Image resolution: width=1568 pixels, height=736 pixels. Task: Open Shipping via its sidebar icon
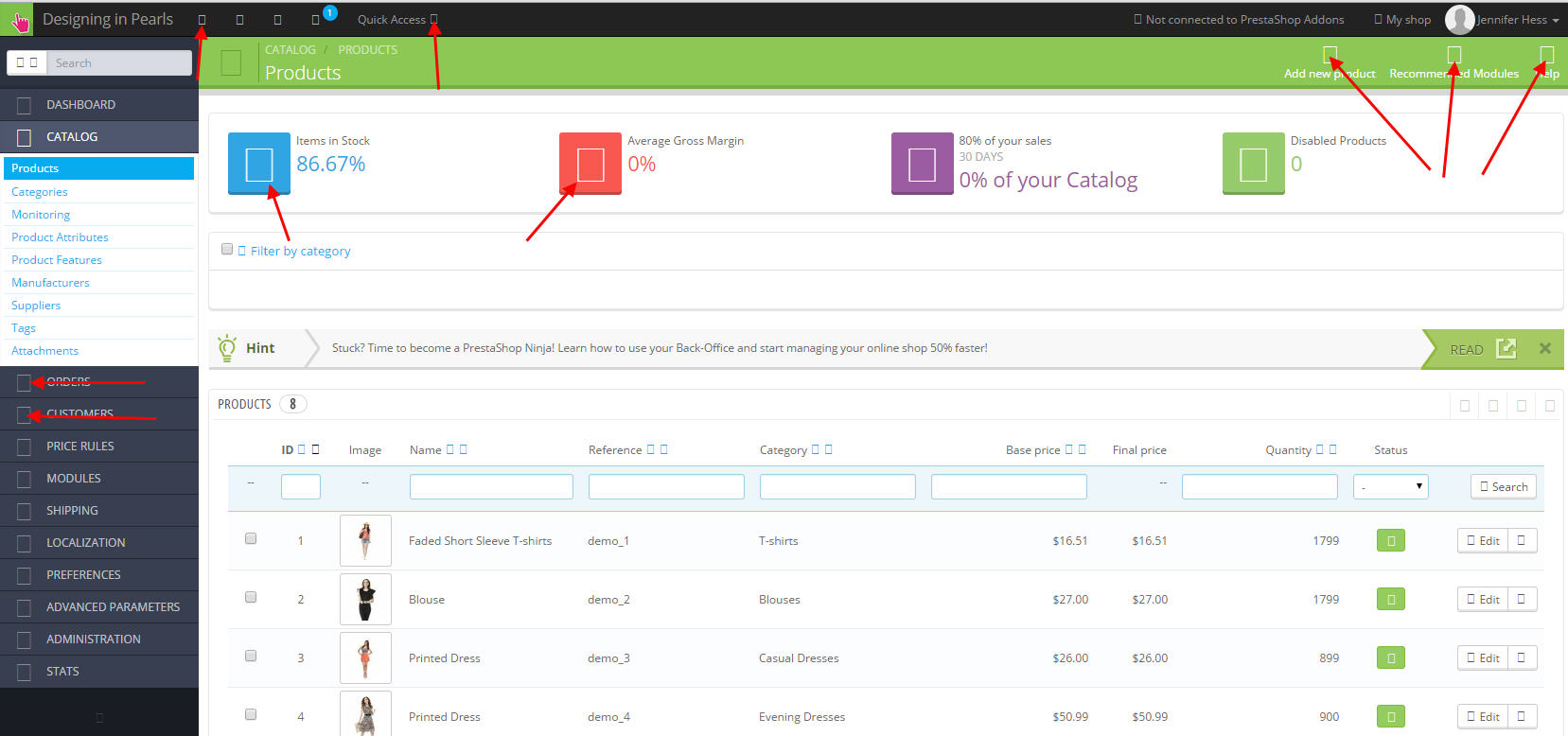coord(25,511)
